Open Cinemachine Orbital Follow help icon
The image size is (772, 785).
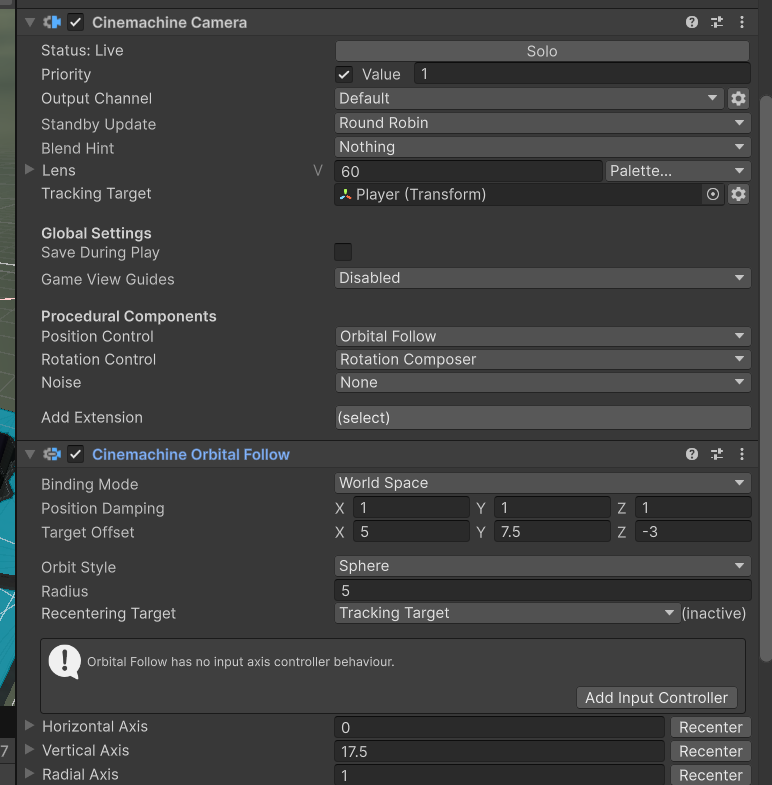(x=692, y=454)
